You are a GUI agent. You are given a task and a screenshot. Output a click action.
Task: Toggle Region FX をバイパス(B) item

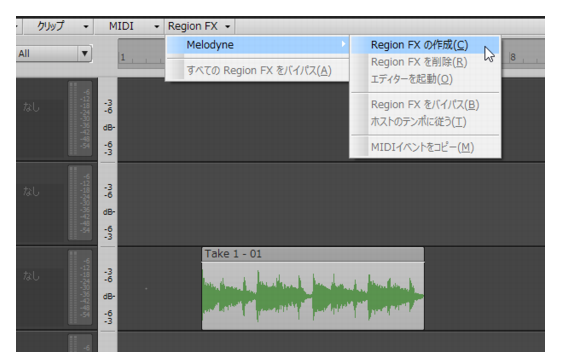tap(425, 105)
